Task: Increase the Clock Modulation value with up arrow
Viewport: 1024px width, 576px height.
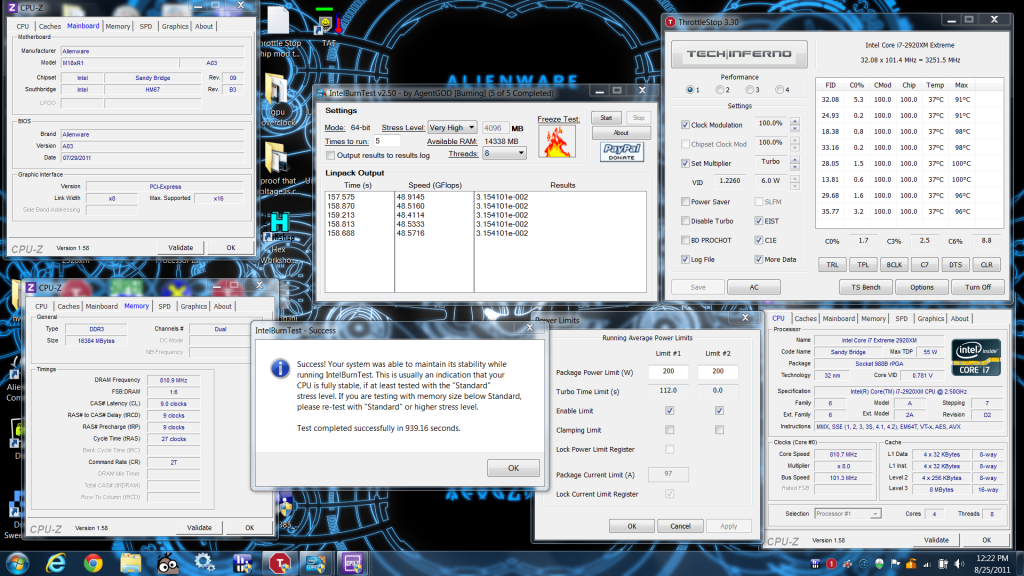Action: pyautogui.click(x=795, y=121)
